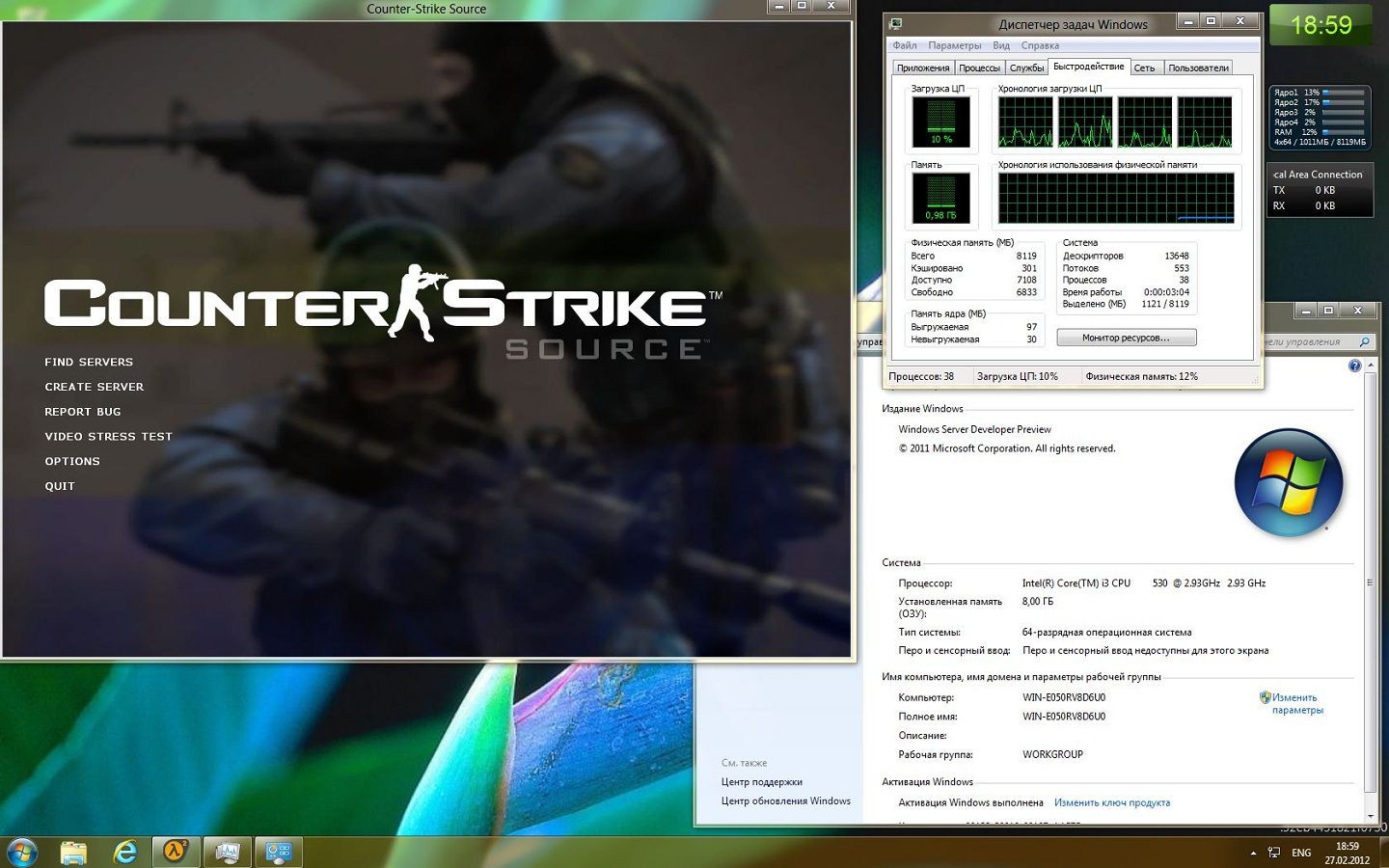Launch Internet Explorer from taskbar
This screenshot has width=1389, height=868.
coord(125,853)
